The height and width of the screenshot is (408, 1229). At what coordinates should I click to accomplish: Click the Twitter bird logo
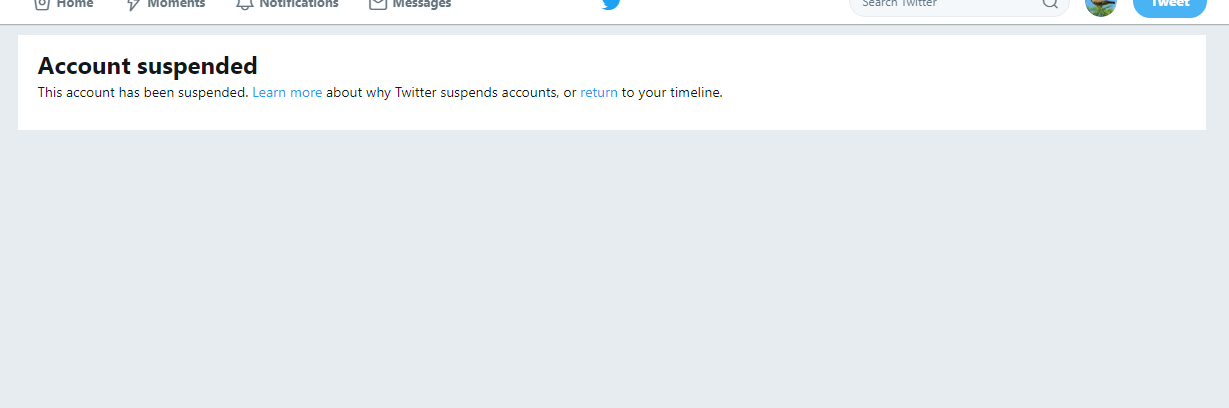coord(611,4)
